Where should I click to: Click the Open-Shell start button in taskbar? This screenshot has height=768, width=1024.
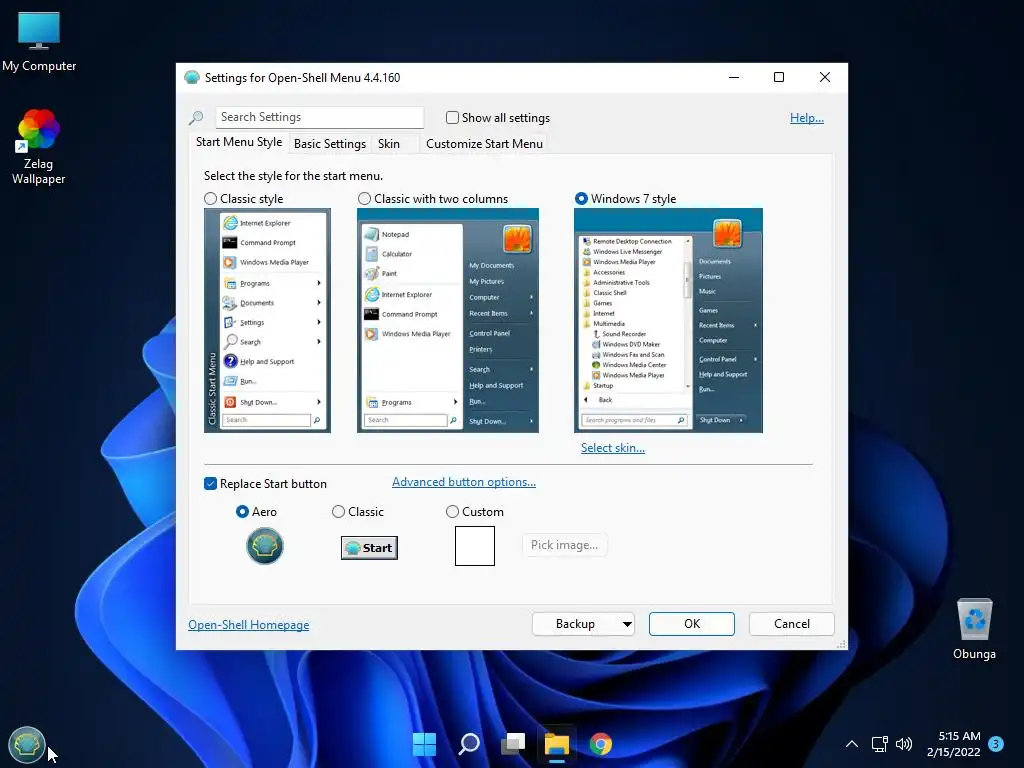27,744
